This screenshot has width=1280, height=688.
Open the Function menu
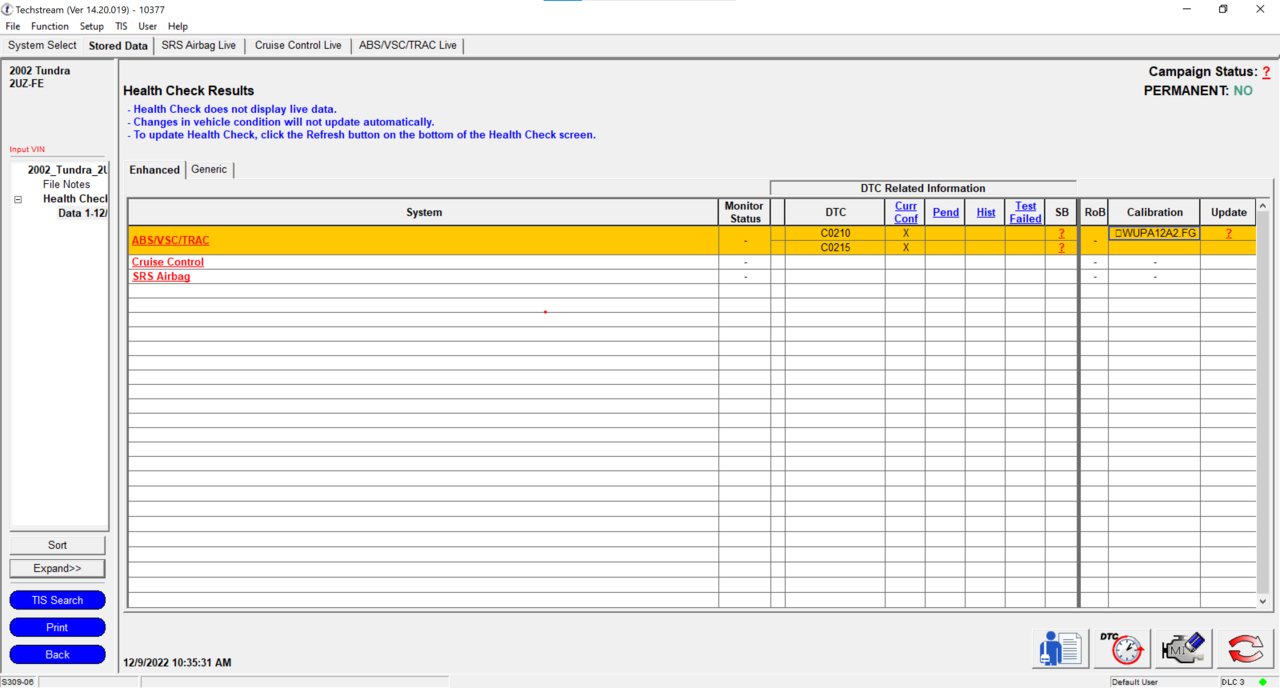(50, 26)
